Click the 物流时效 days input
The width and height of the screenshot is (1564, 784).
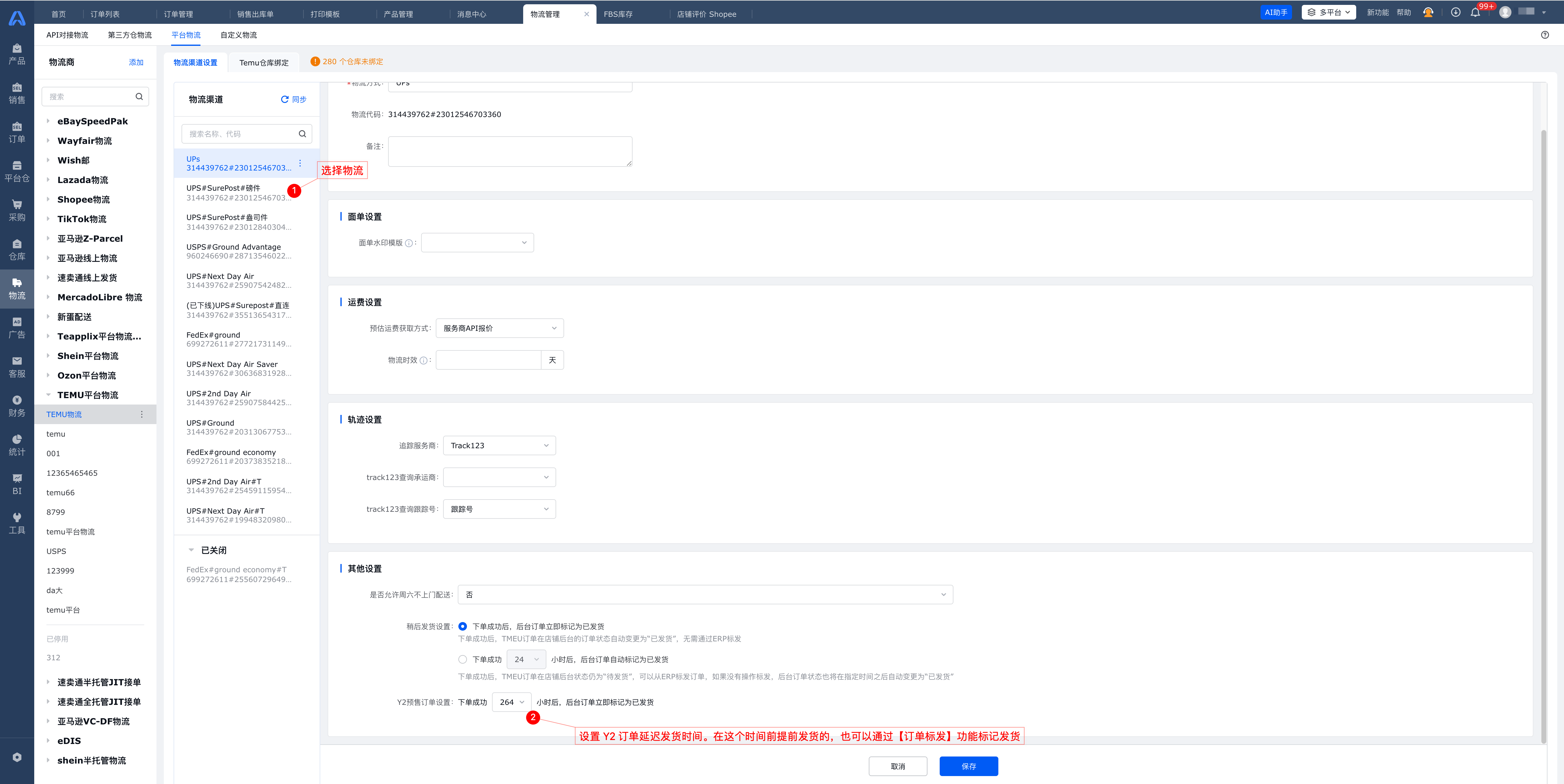tap(488, 361)
